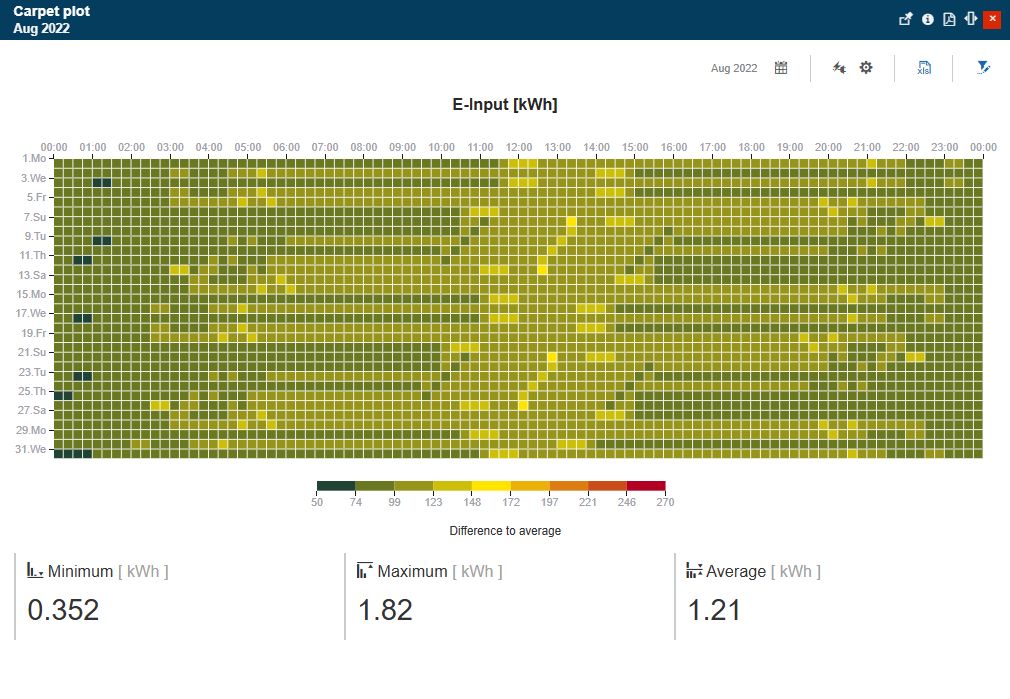Click the Average value 1.21
The height and width of the screenshot is (699, 1010).
click(714, 610)
